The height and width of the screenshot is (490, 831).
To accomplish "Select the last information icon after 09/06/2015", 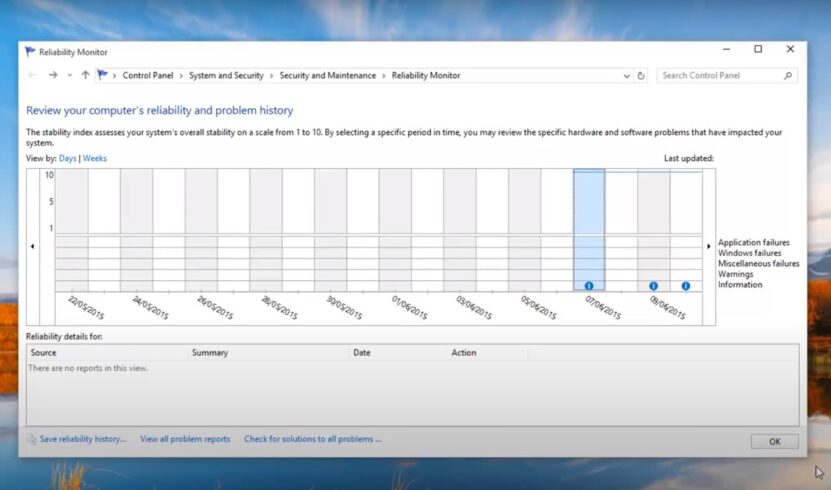I will click(x=686, y=286).
